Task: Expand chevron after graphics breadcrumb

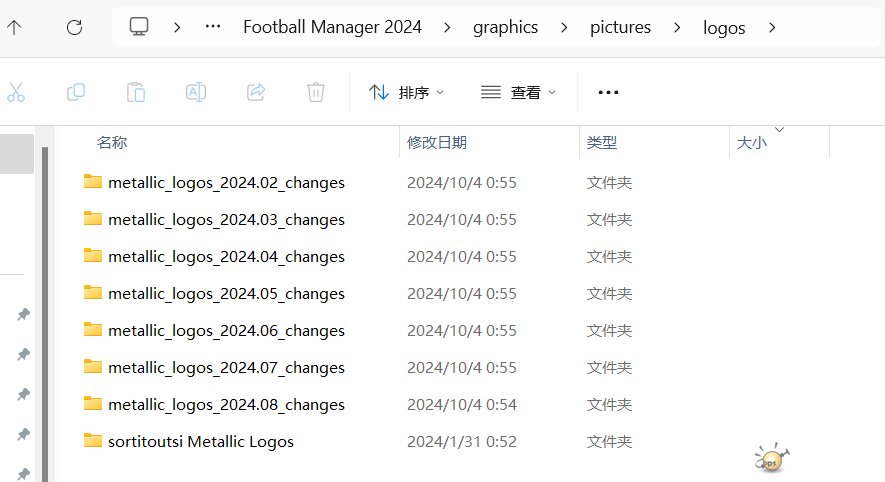Action: pos(564,27)
